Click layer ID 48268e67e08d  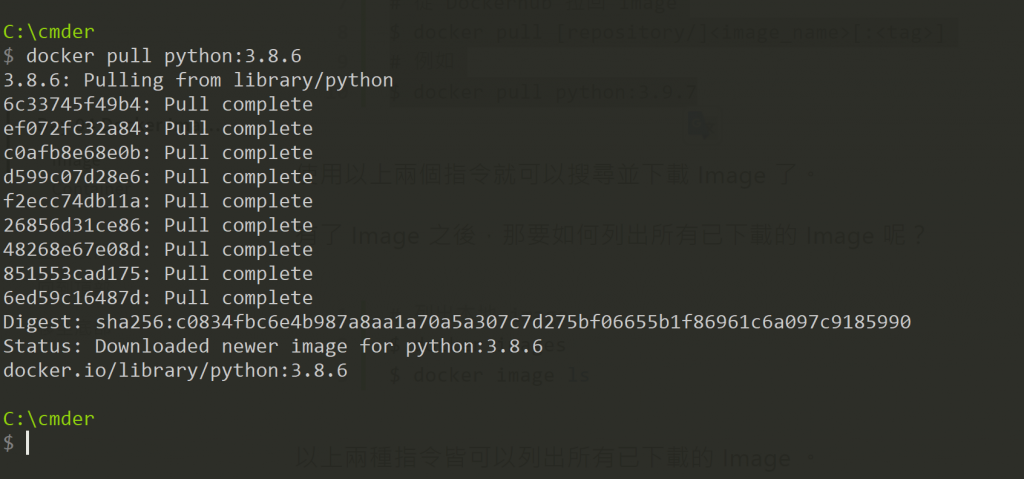point(74,249)
